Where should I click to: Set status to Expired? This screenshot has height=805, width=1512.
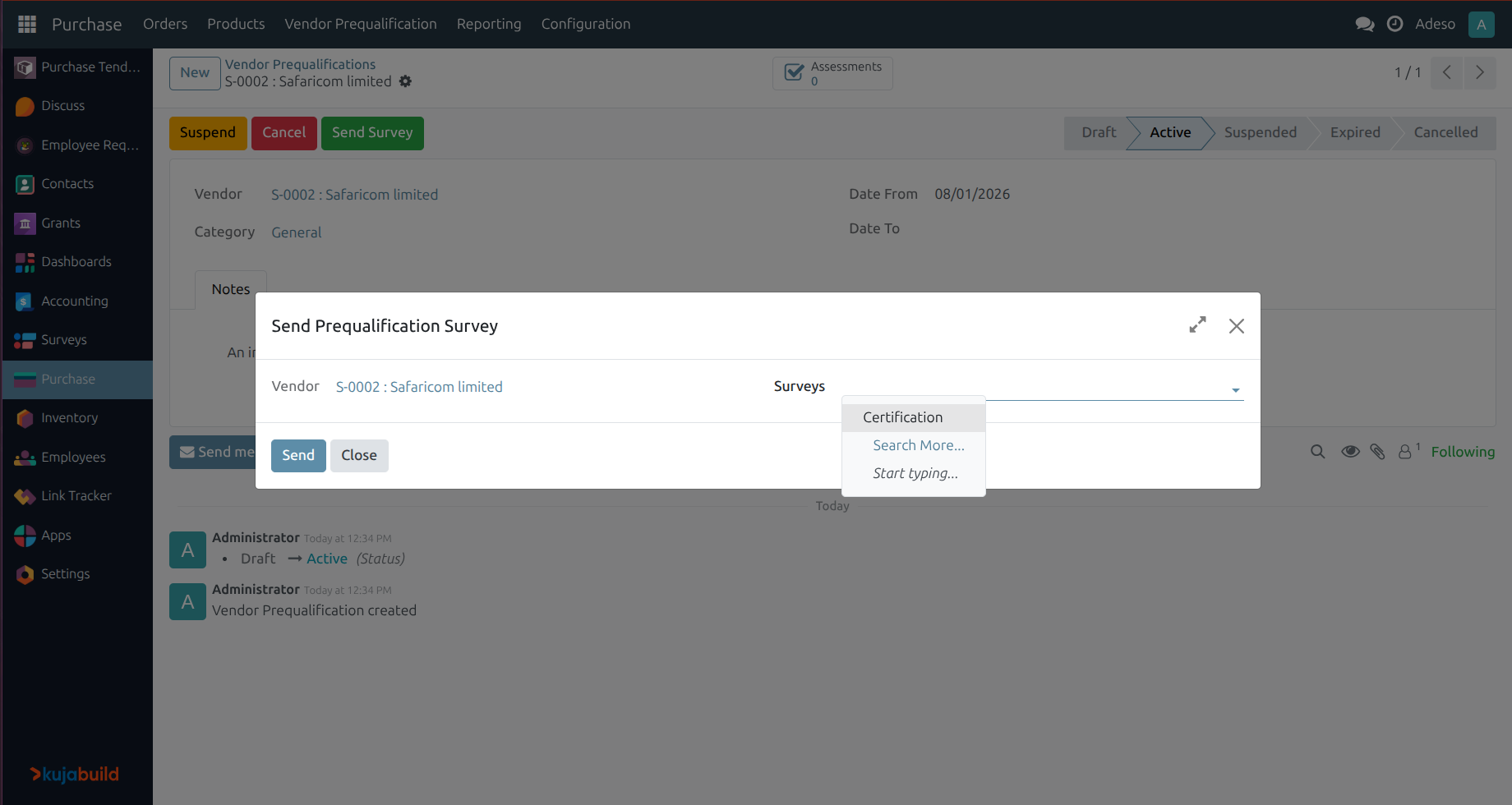click(x=1355, y=133)
